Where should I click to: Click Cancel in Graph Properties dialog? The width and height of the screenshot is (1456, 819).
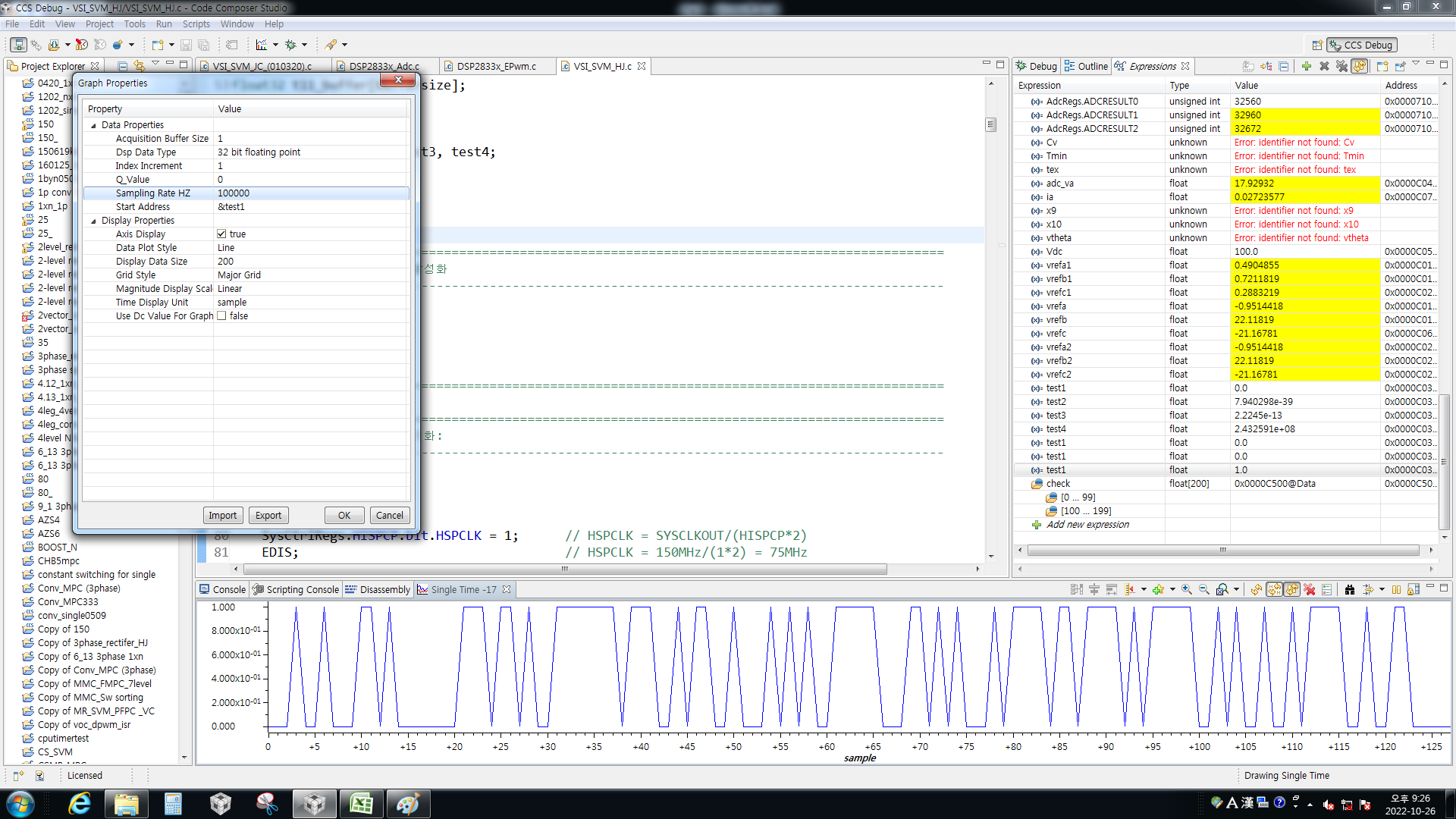coord(390,516)
